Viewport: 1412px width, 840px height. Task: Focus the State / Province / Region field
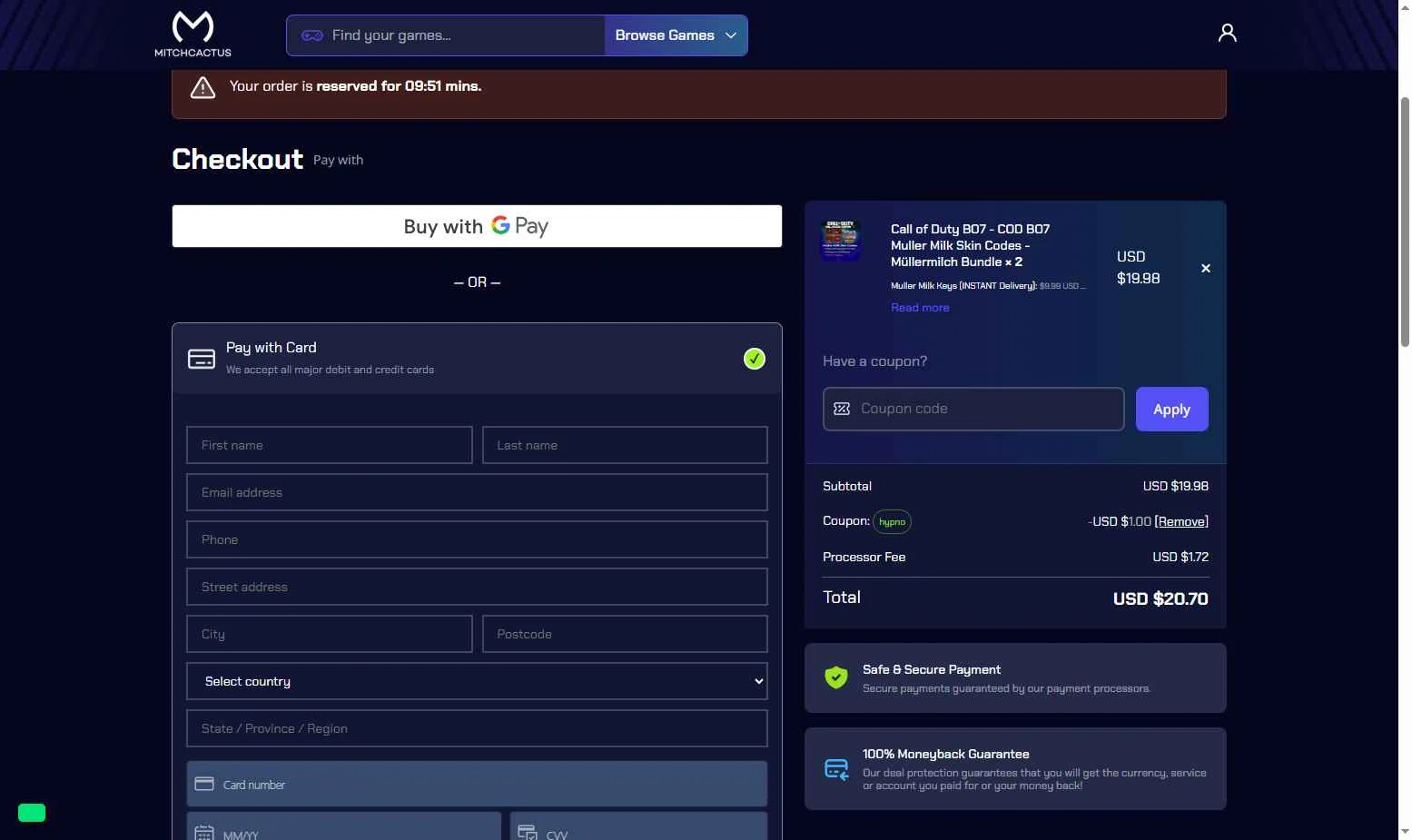(x=477, y=728)
